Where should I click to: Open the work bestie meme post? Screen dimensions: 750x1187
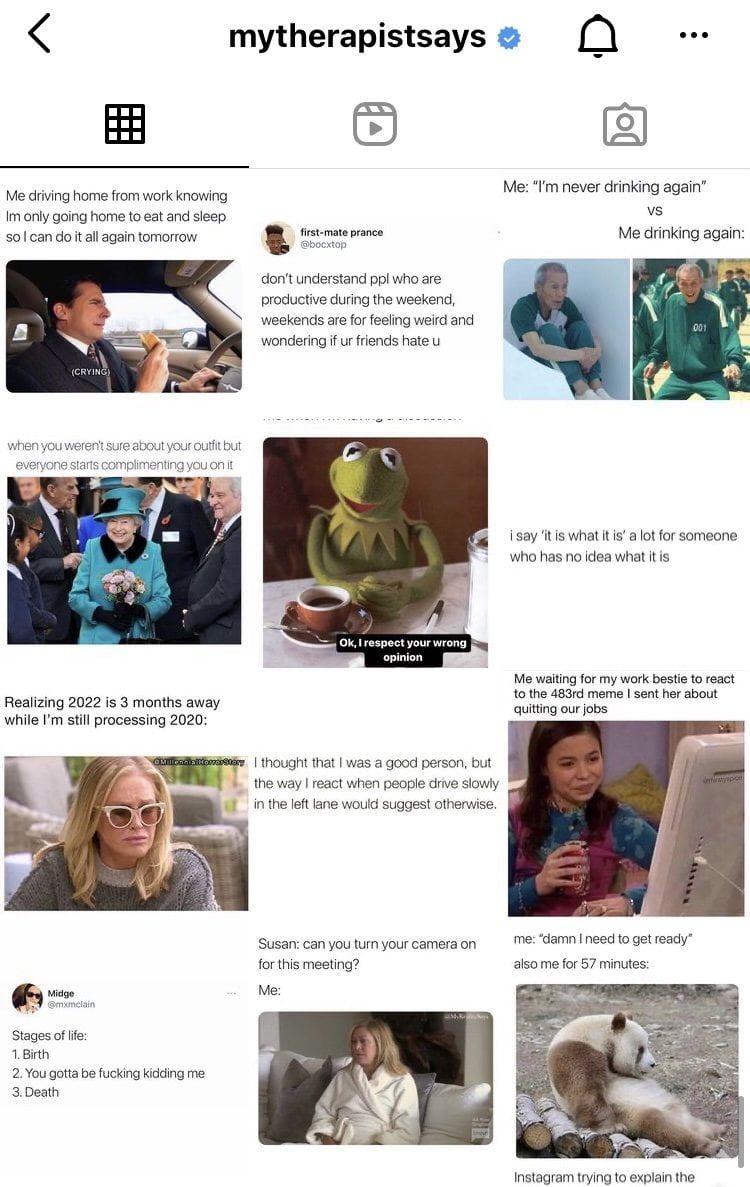click(x=625, y=793)
